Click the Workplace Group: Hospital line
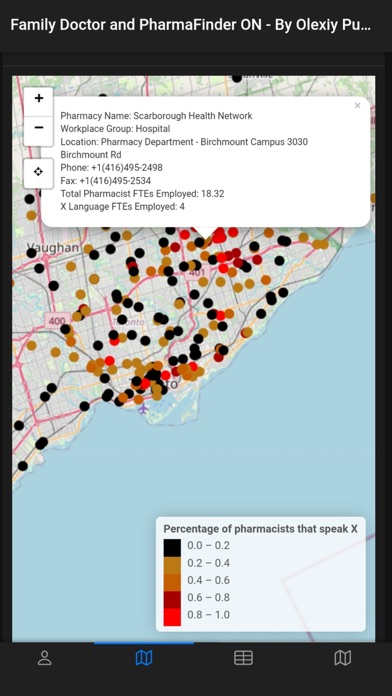The height and width of the screenshot is (696, 392). point(115,129)
